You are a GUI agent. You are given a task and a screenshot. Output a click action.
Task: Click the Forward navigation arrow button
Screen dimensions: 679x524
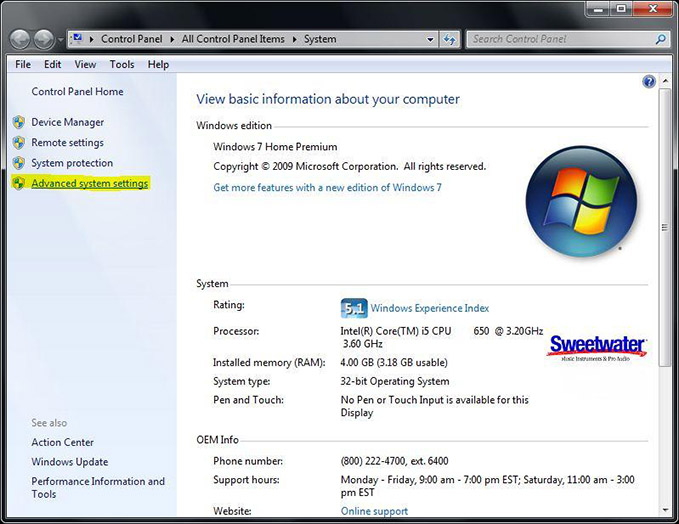pos(44,39)
